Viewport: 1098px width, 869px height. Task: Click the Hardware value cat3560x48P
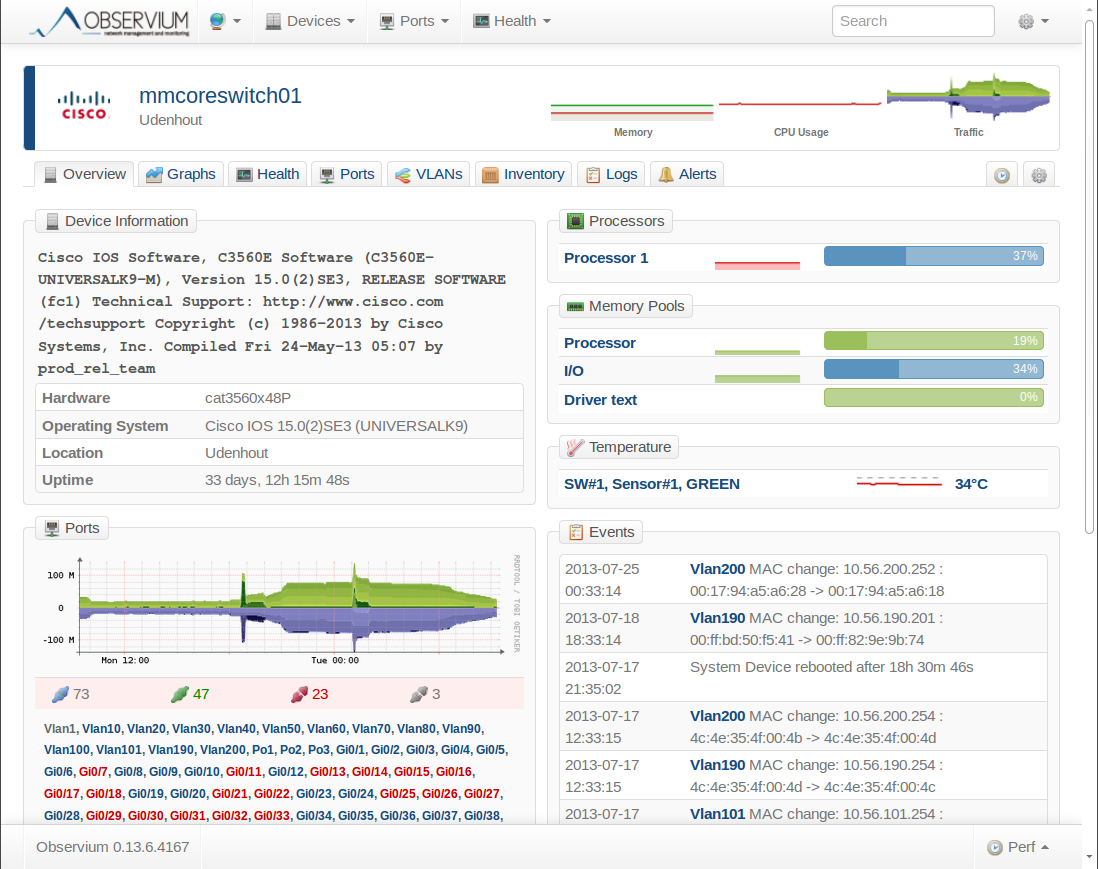pyautogui.click(x=248, y=398)
